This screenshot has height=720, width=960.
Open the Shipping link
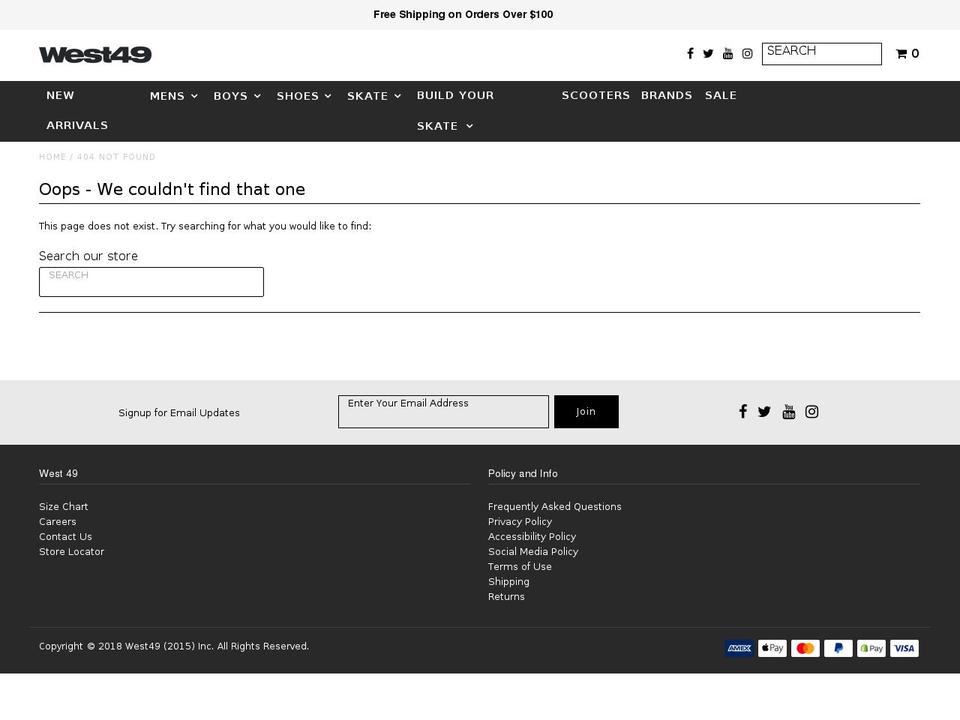point(509,582)
